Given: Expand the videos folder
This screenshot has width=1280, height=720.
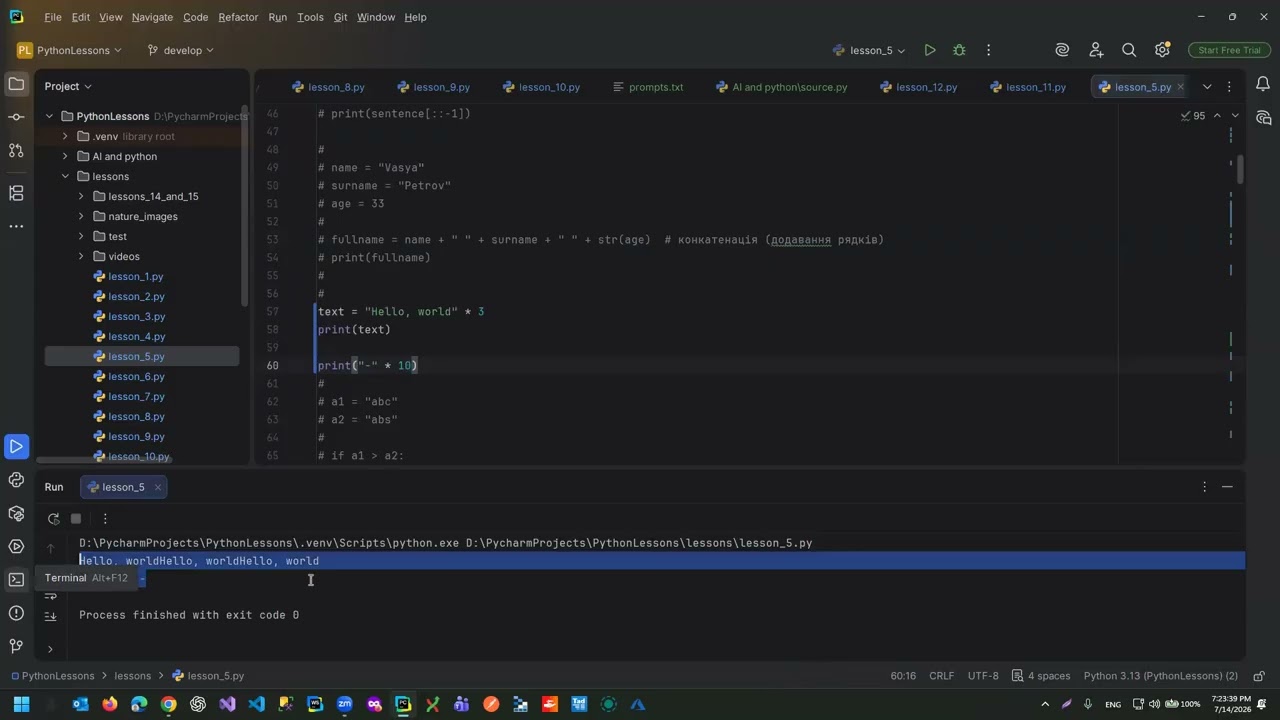Looking at the screenshot, I should 81,256.
